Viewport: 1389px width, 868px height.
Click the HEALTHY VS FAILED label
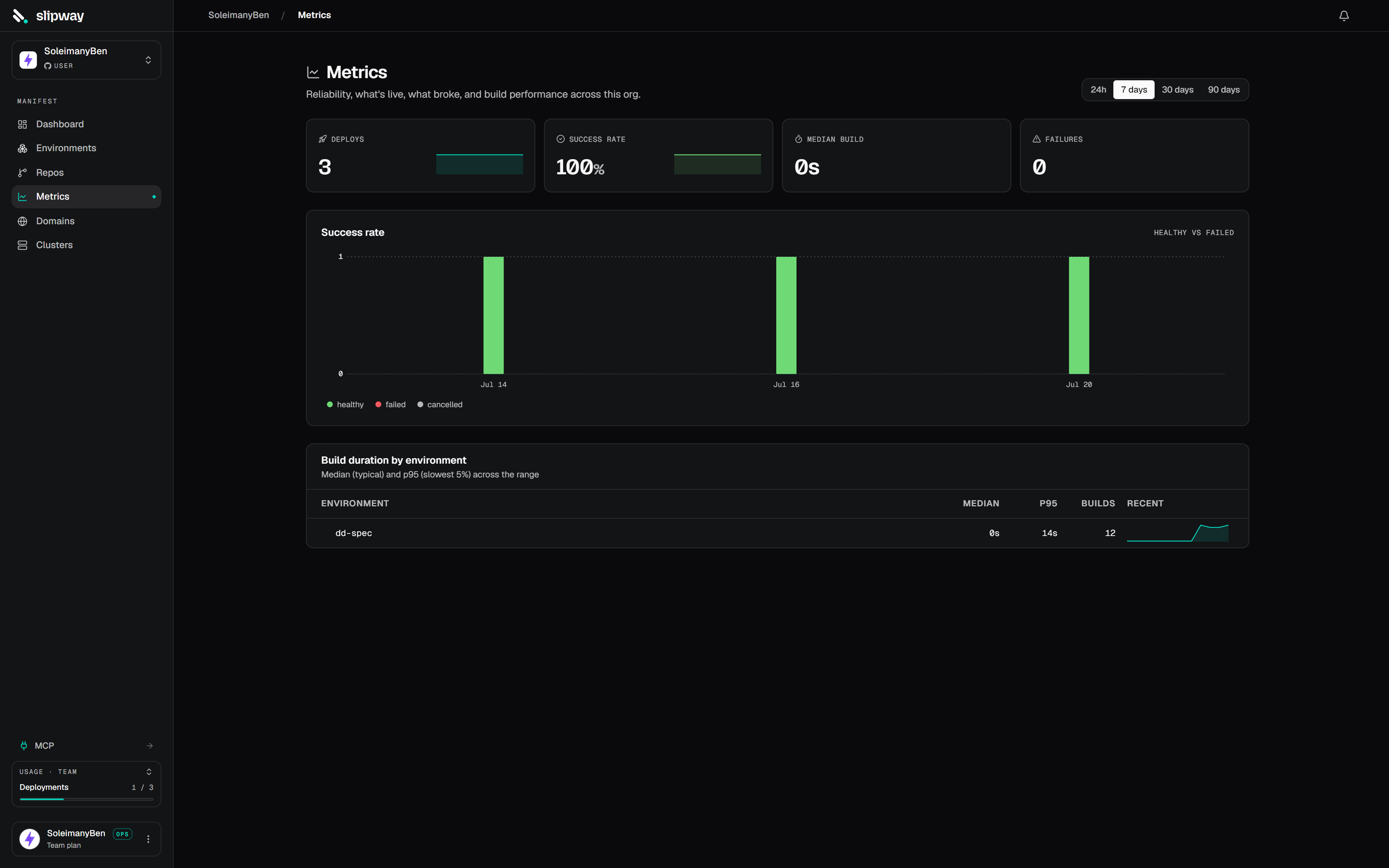[x=1194, y=233]
